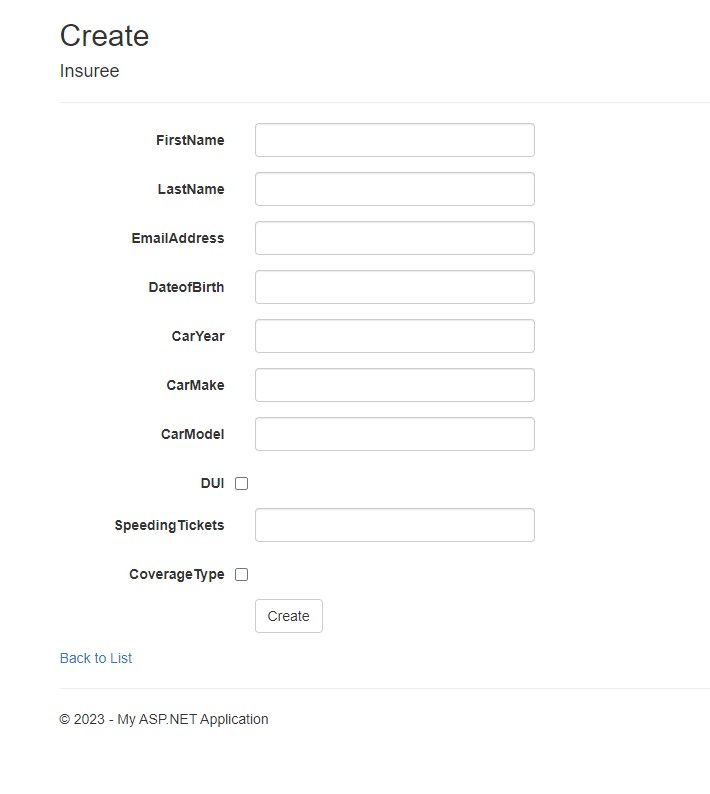Click the CoverageType label text
This screenshot has height=794, width=710.
(177, 574)
